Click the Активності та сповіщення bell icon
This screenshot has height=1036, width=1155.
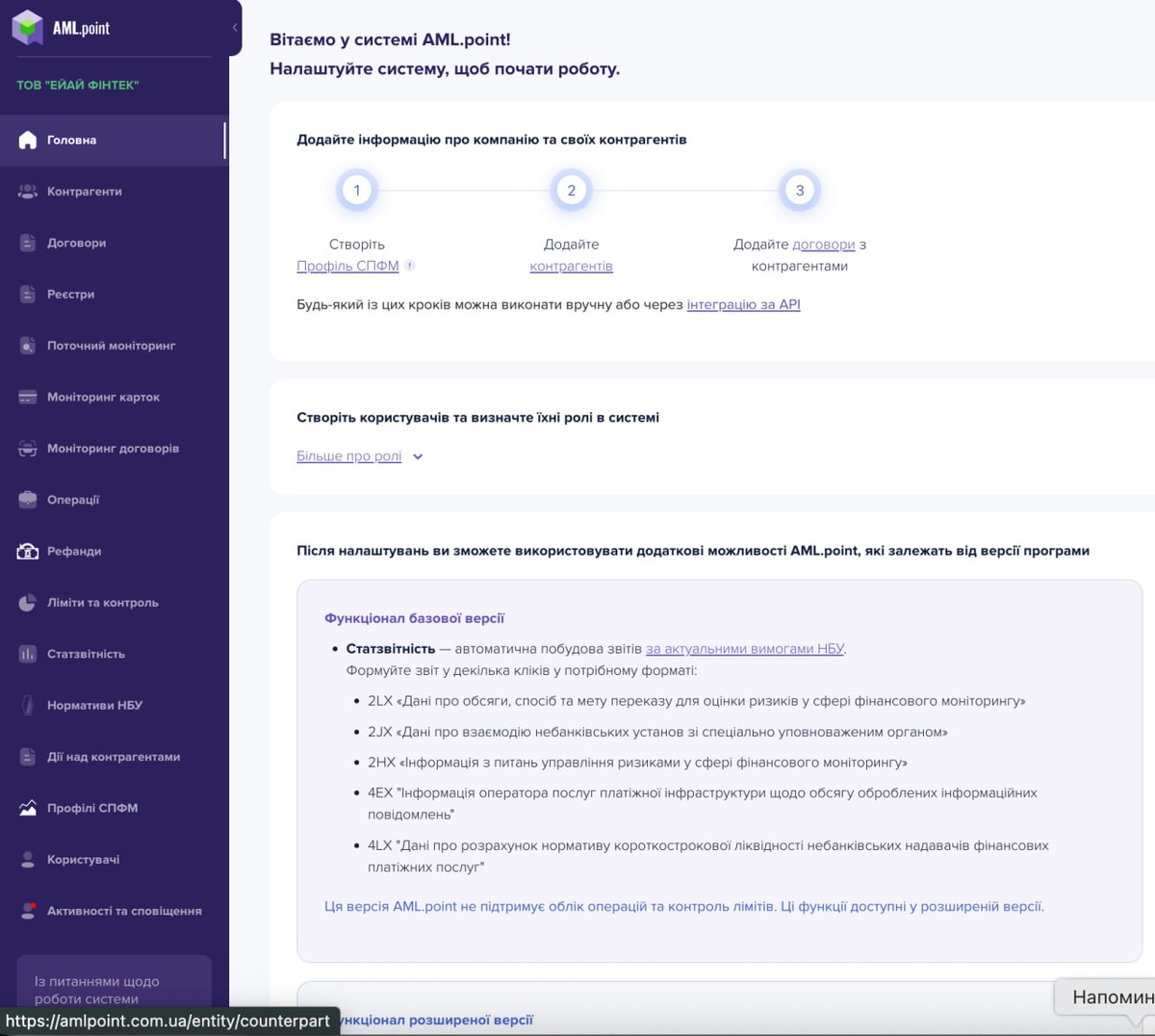coord(28,911)
